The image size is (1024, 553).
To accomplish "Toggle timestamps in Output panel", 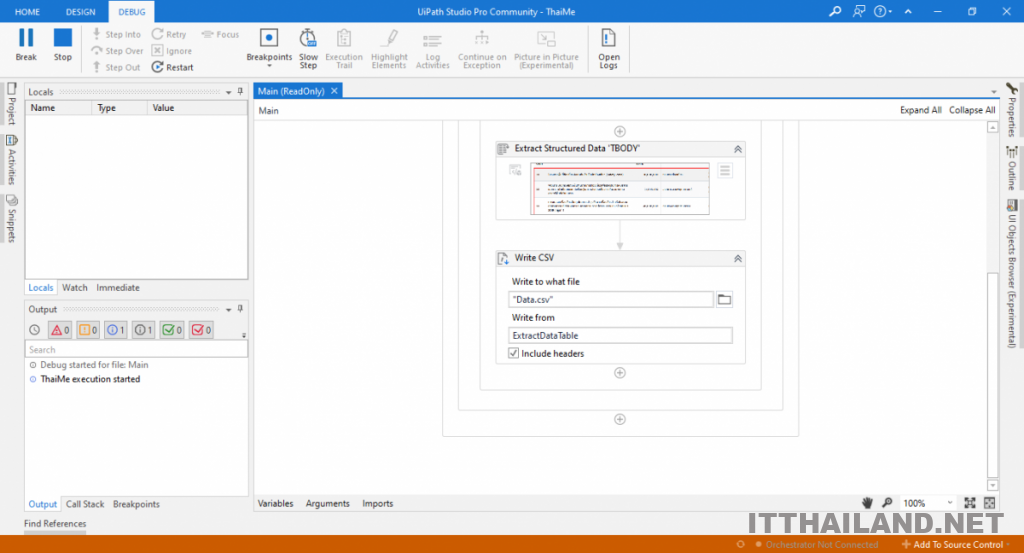I will tap(35, 330).
